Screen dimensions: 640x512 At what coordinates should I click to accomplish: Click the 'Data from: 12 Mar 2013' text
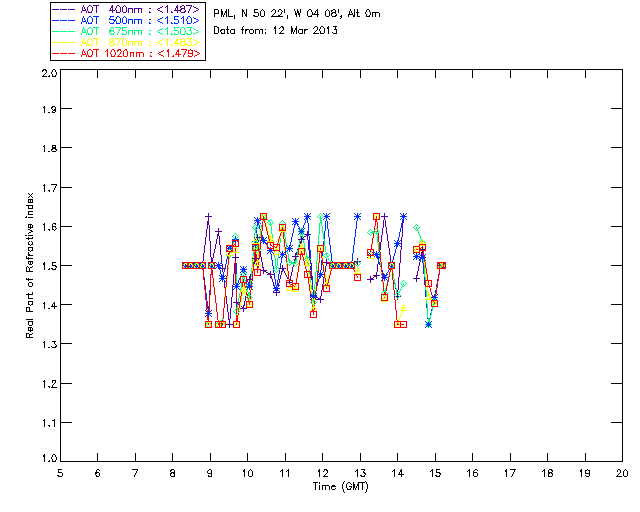(x=276, y=30)
